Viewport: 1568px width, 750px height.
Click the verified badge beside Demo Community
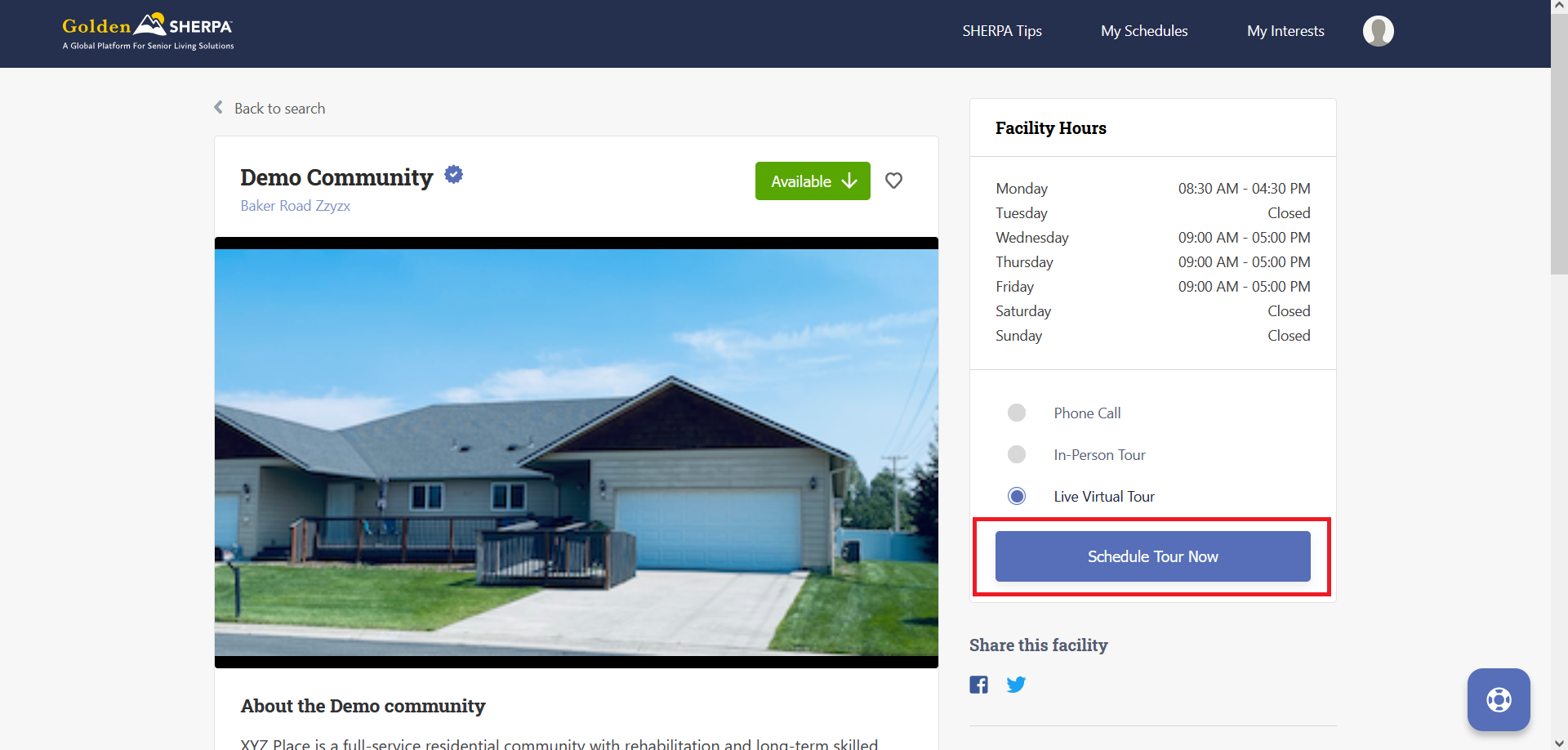[x=454, y=174]
